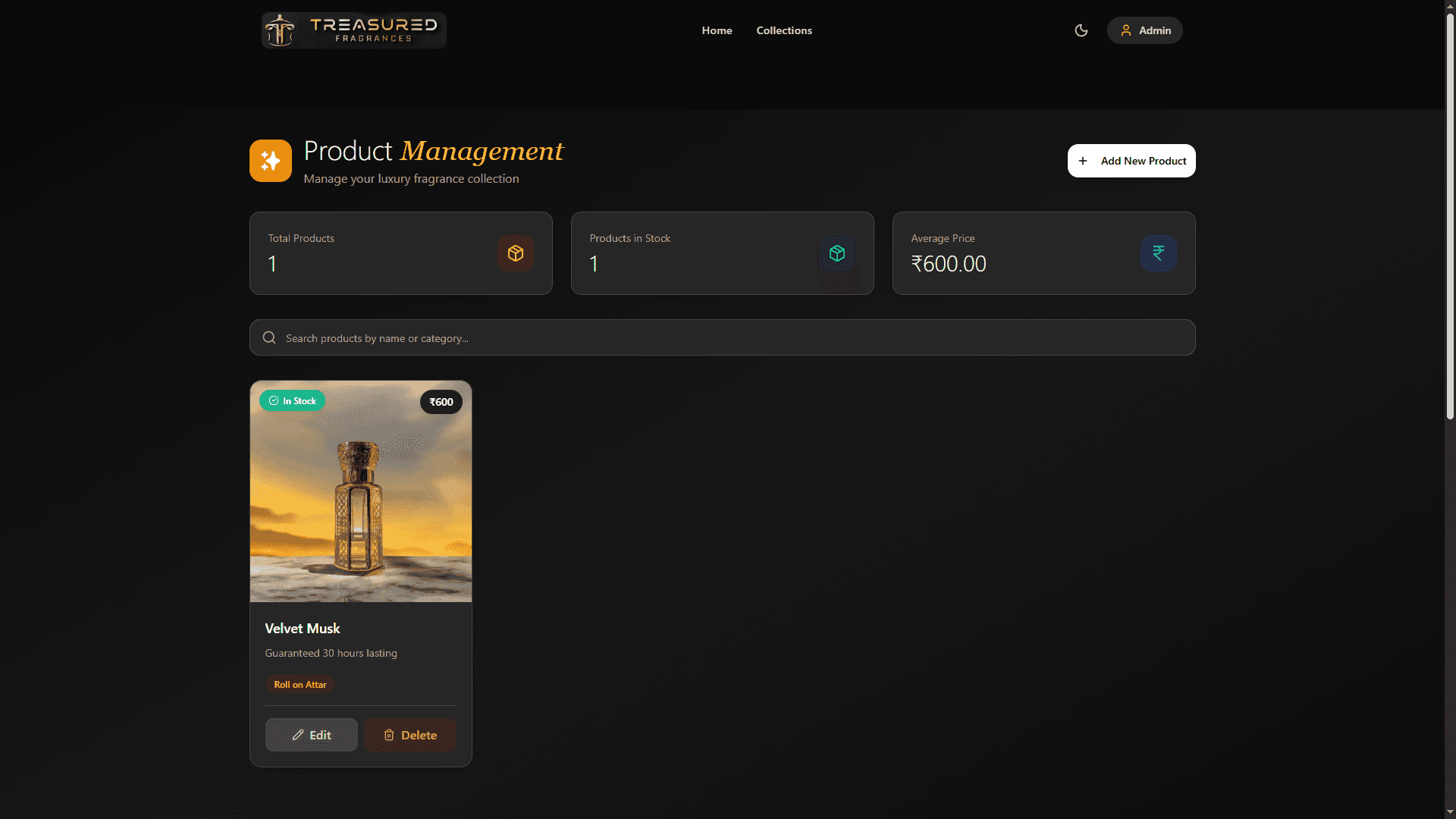Screen dimensions: 1456x819
Task: Click the Roll on Attar category tag
Action: [x=300, y=685]
